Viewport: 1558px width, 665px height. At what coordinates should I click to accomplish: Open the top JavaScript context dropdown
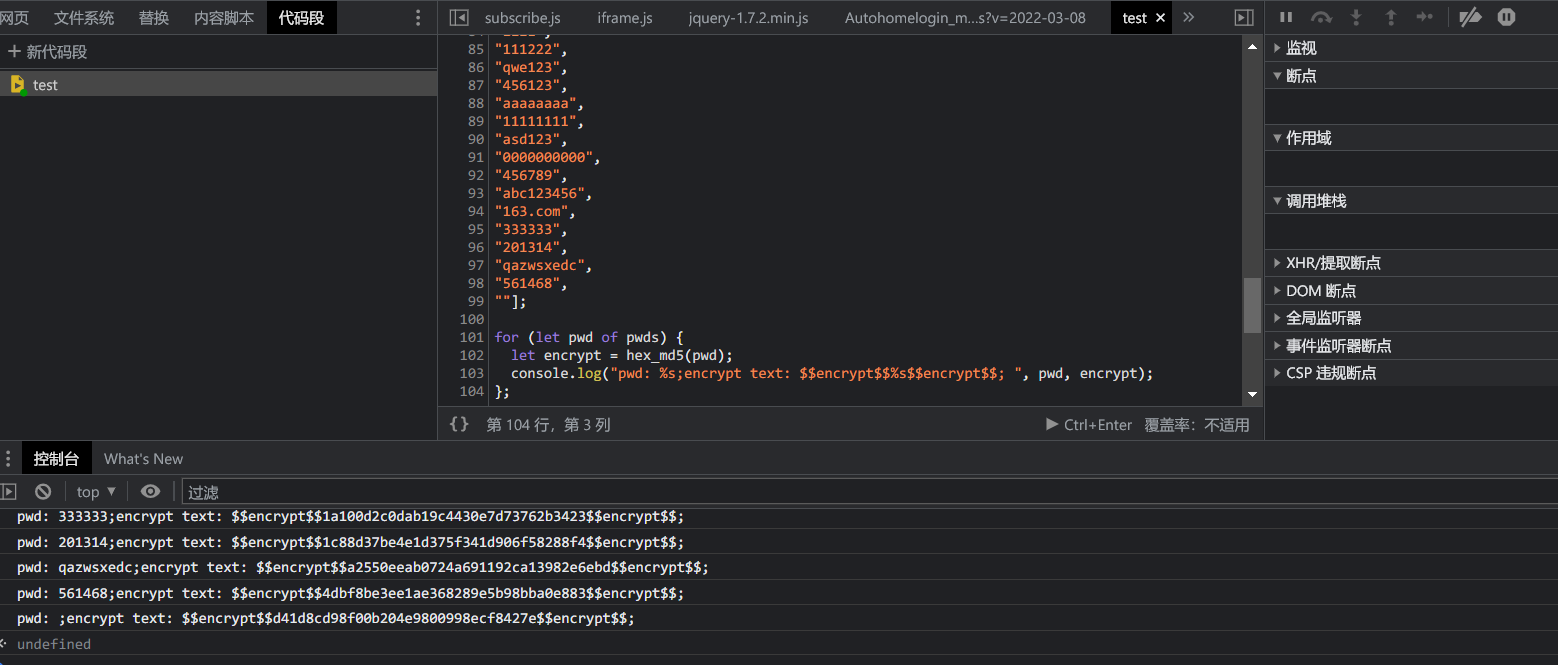coord(96,491)
